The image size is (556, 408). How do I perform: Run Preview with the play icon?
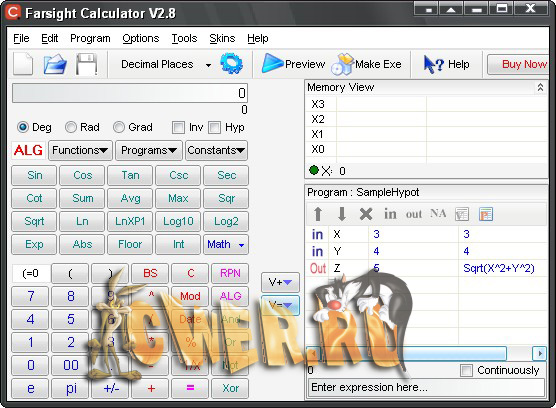click(x=272, y=64)
